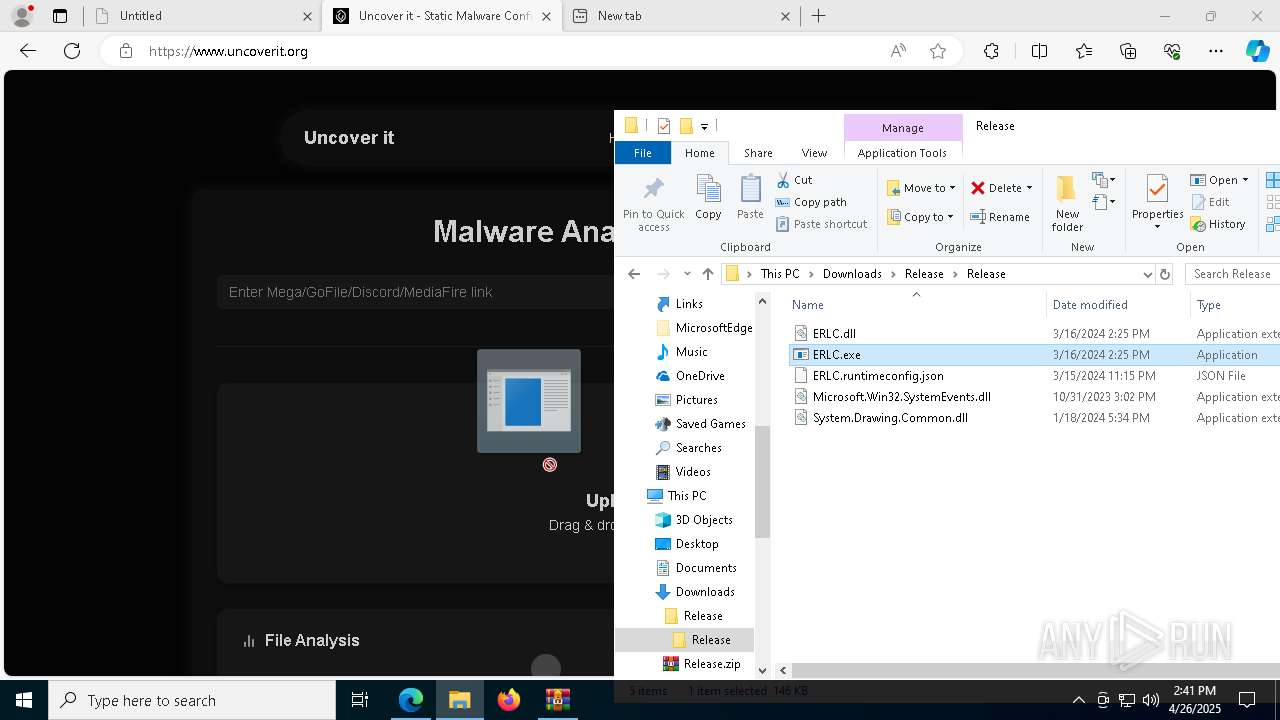Image resolution: width=1280 pixels, height=720 pixels.
Task: Open the File menu in Explorer
Action: pyautogui.click(x=642, y=153)
